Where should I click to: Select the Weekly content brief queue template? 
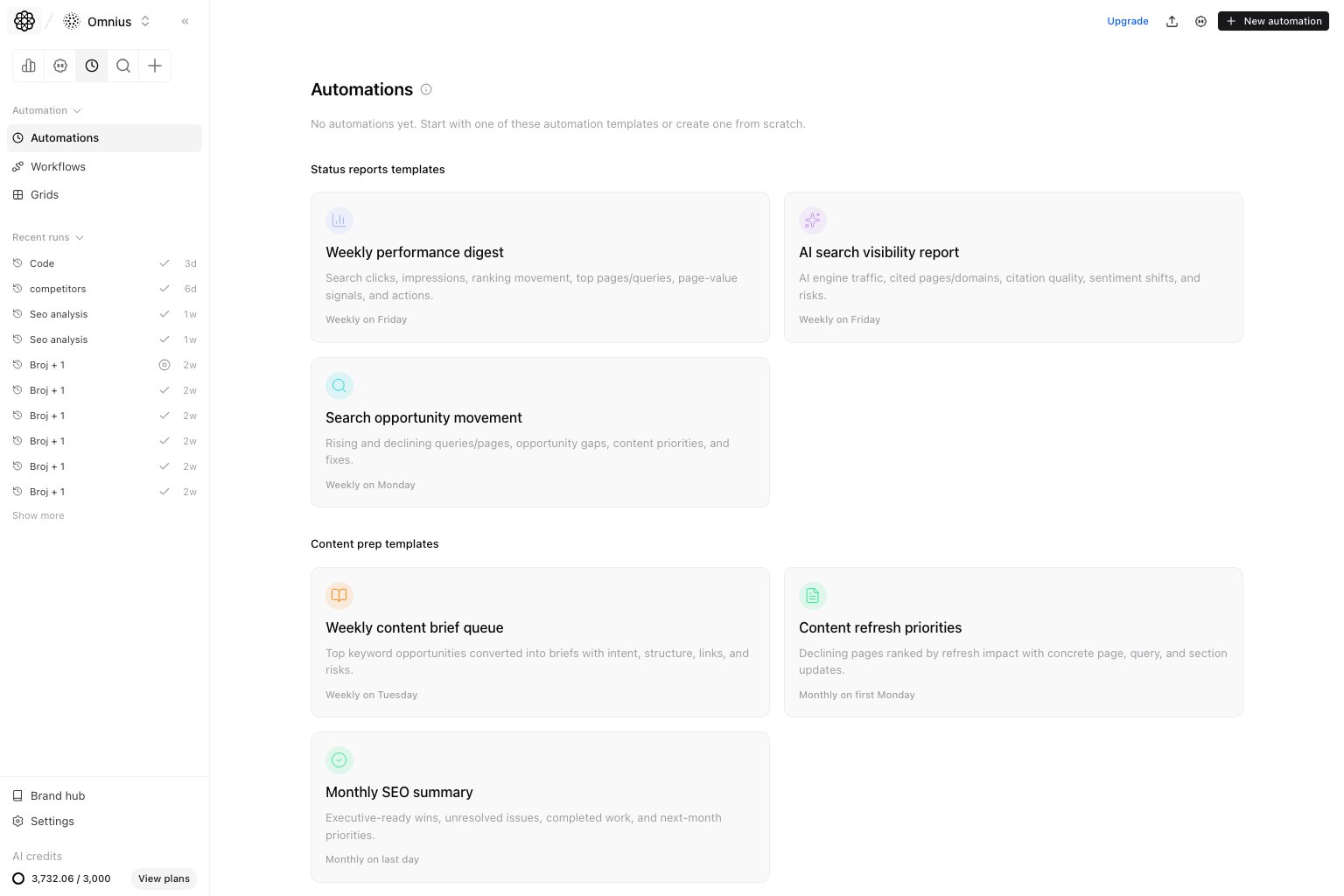[540, 642]
